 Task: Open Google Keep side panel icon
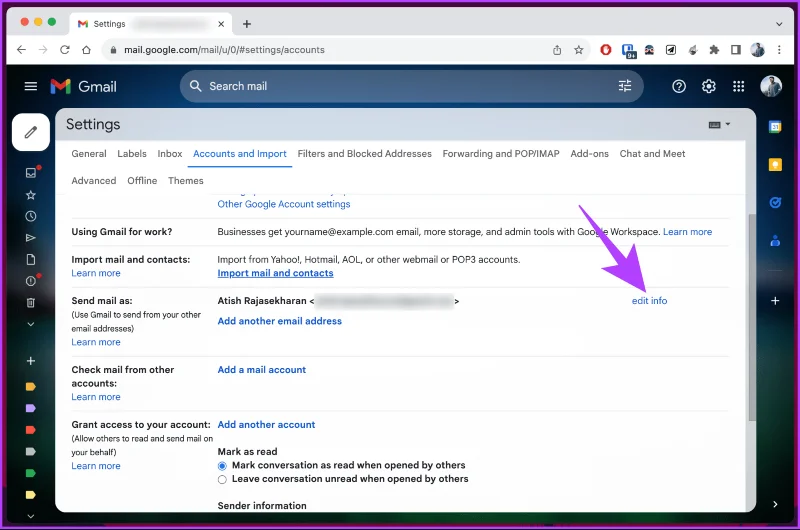(775, 165)
